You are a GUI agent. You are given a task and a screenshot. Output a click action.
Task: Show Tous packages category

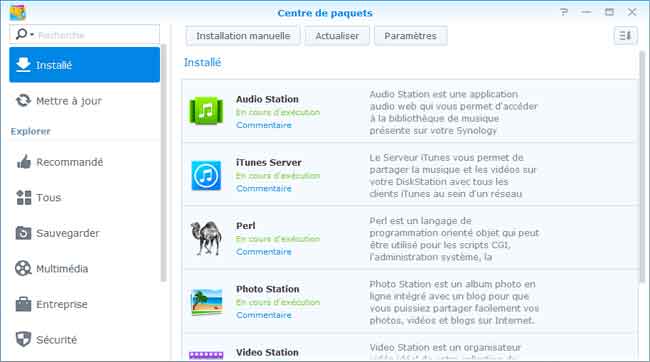[85, 197]
